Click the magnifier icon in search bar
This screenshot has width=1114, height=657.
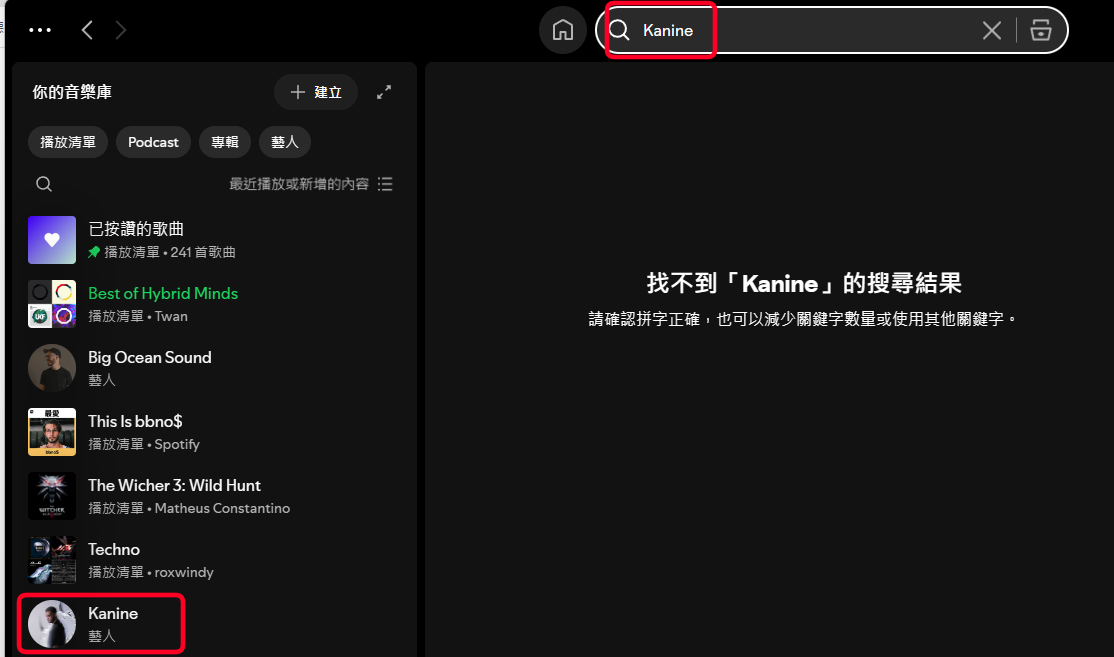point(620,30)
